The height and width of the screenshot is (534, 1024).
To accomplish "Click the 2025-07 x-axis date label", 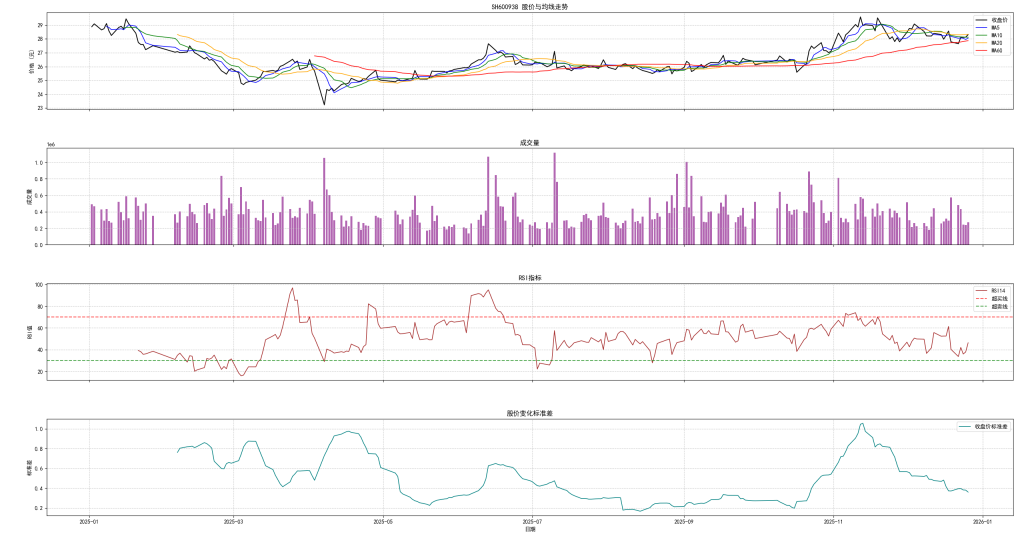I will tap(532, 521).
